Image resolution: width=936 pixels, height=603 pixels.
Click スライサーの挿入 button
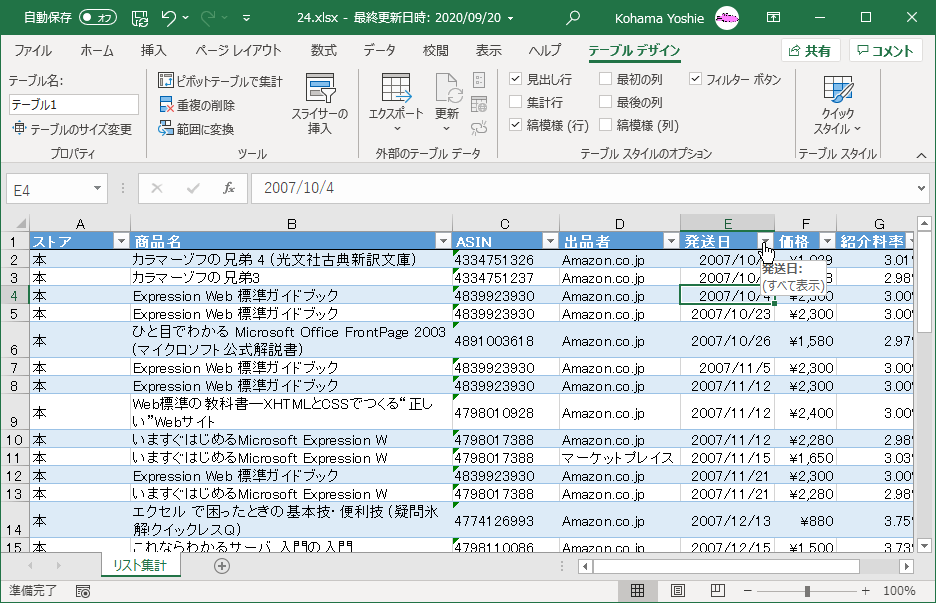click(x=320, y=104)
